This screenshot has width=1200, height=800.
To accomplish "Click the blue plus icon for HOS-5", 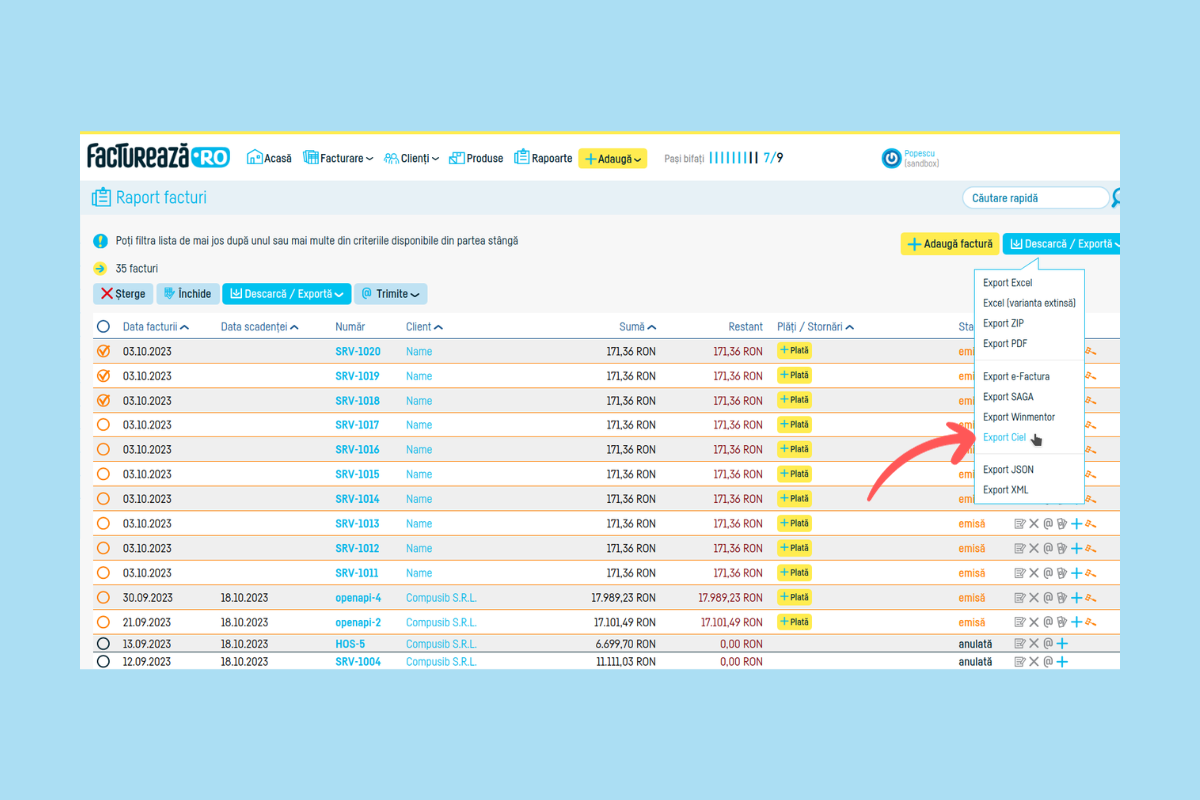I will [1062, 644].
